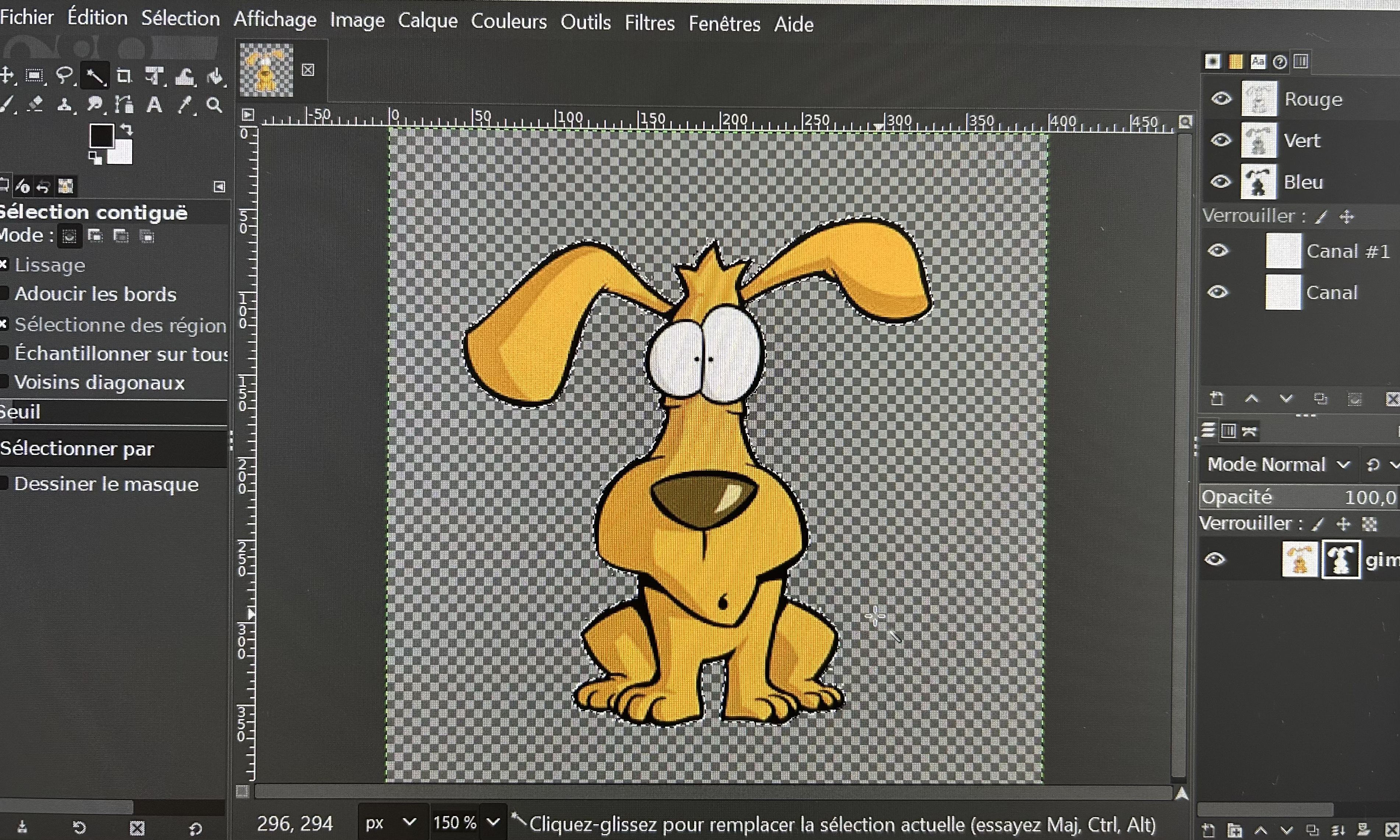
Task: Select the Color Picker eyedropper tool
Action: pyautogui.click(x=184, y=105)
